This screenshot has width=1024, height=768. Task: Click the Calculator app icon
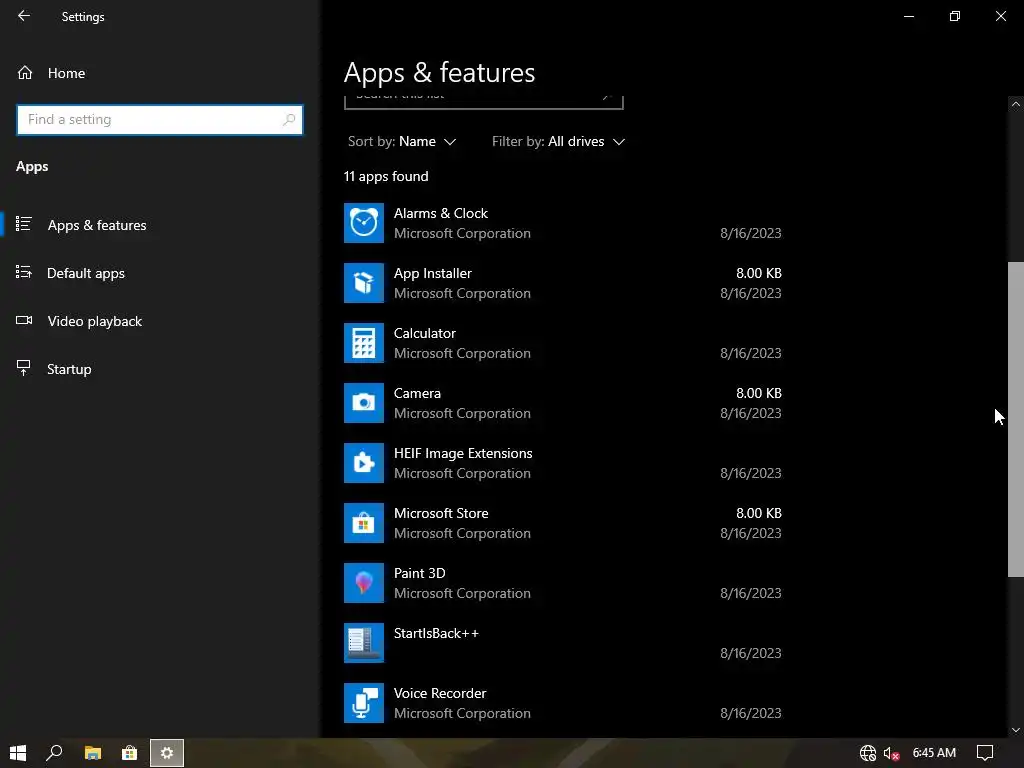(x=364, y=343)
